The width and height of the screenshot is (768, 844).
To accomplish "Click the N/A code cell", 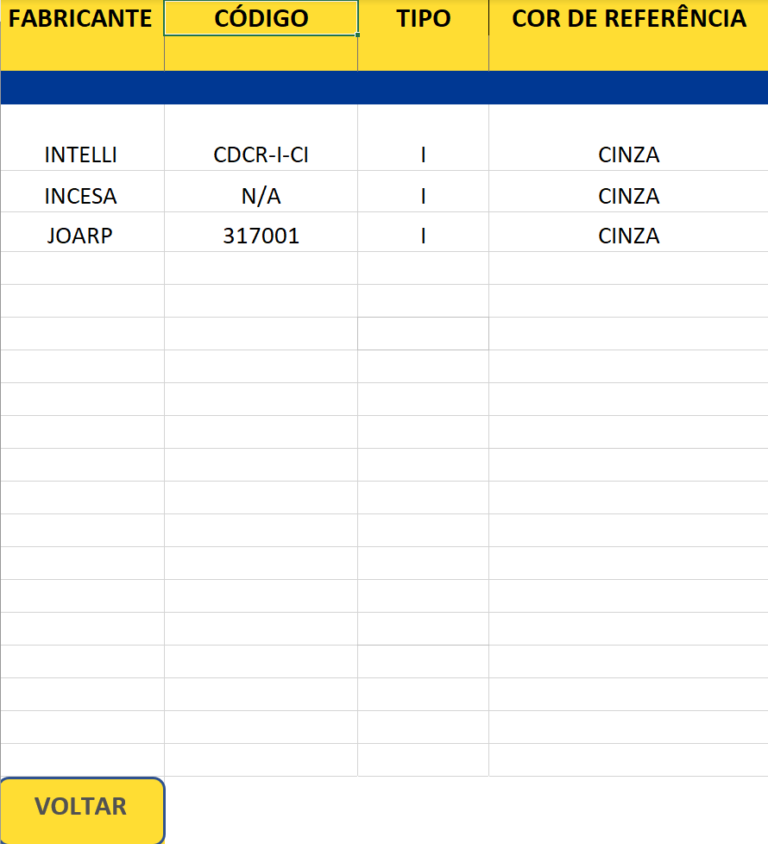I will point(261,196).
